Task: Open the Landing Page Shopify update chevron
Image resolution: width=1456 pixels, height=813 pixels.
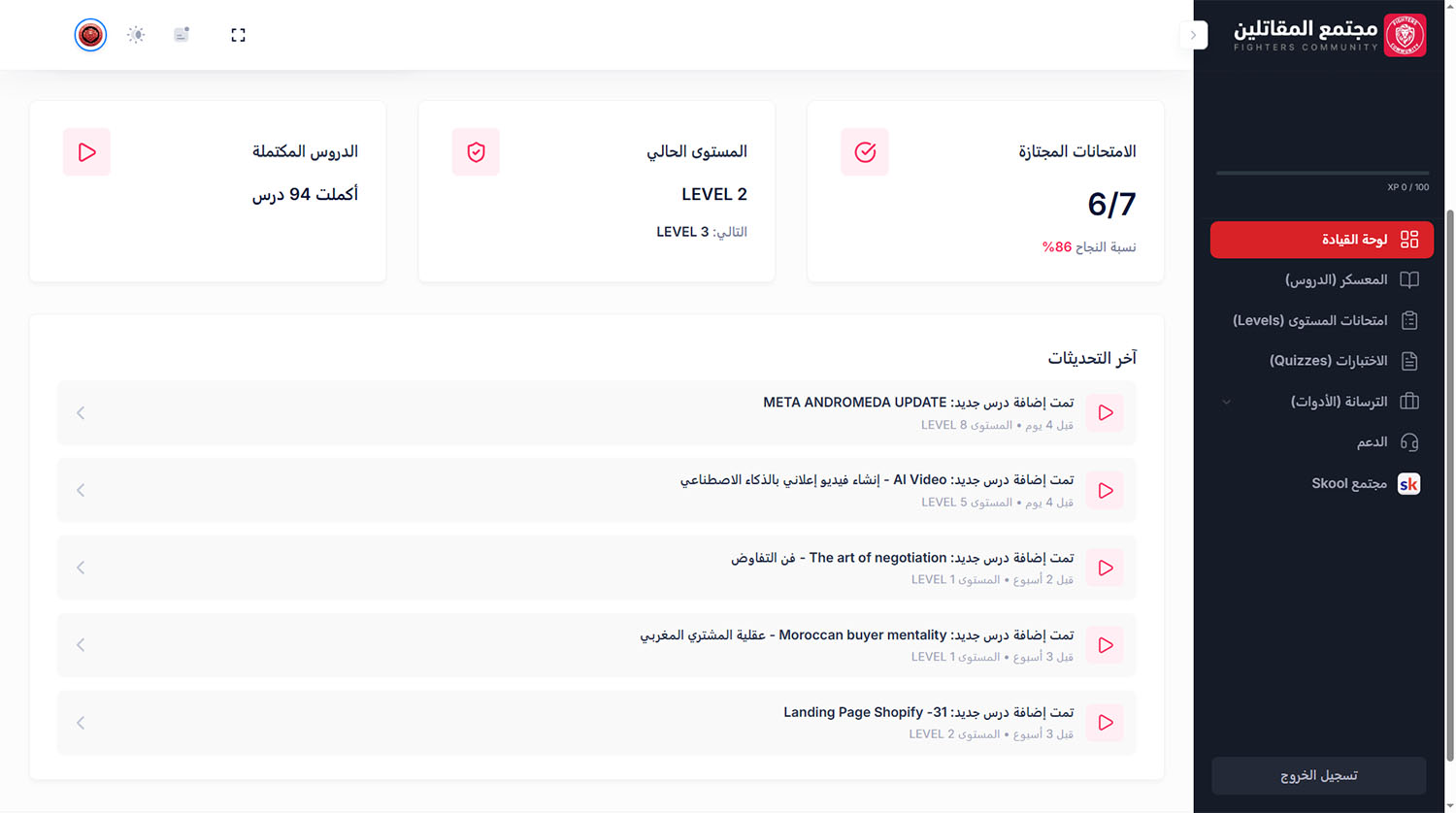Action: click(x=81, y=723)
